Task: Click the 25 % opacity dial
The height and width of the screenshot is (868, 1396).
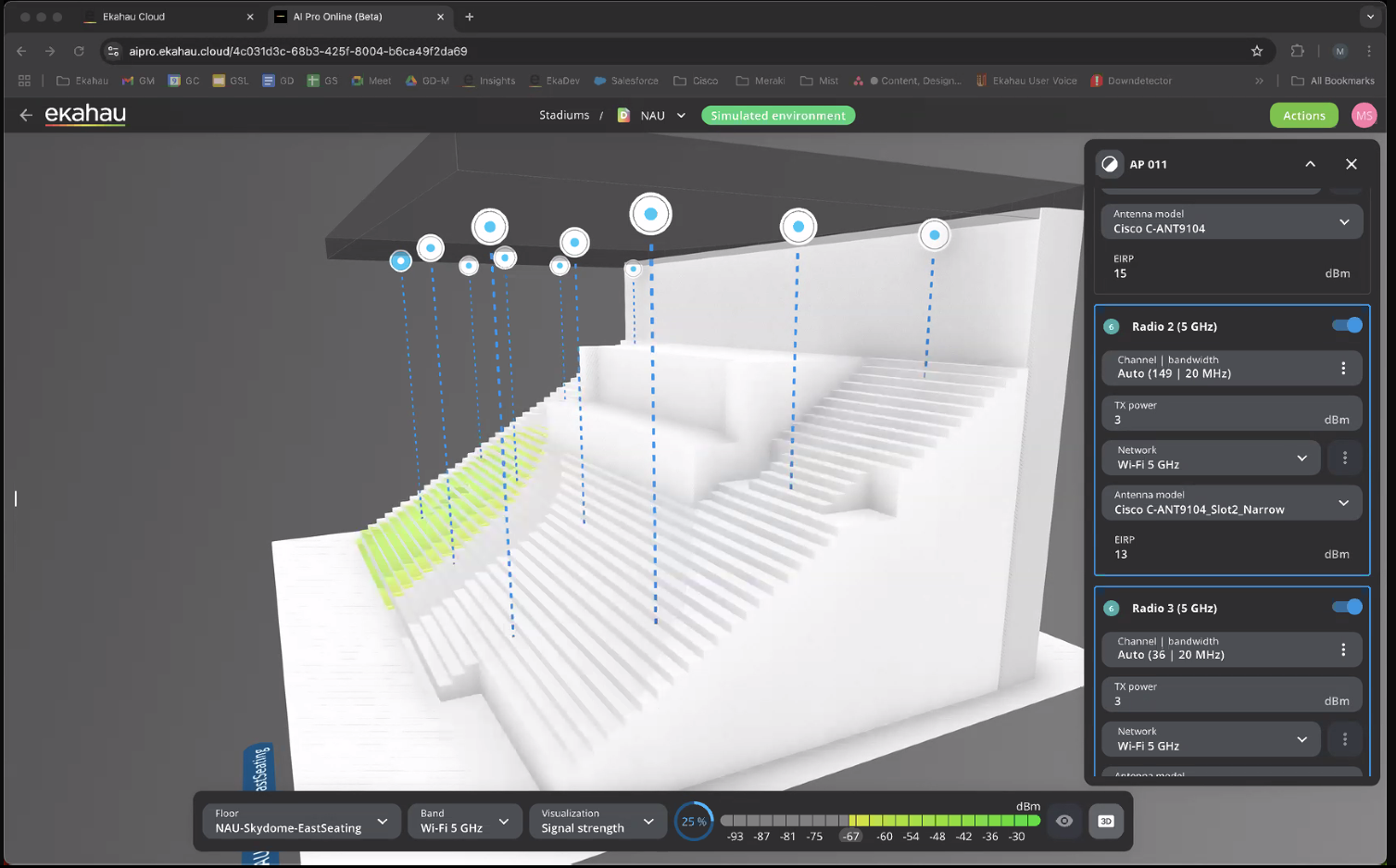Action: pos(694,821)
